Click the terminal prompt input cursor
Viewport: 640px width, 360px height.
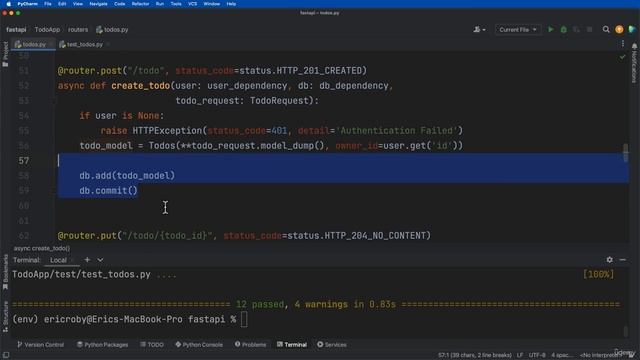244,319
